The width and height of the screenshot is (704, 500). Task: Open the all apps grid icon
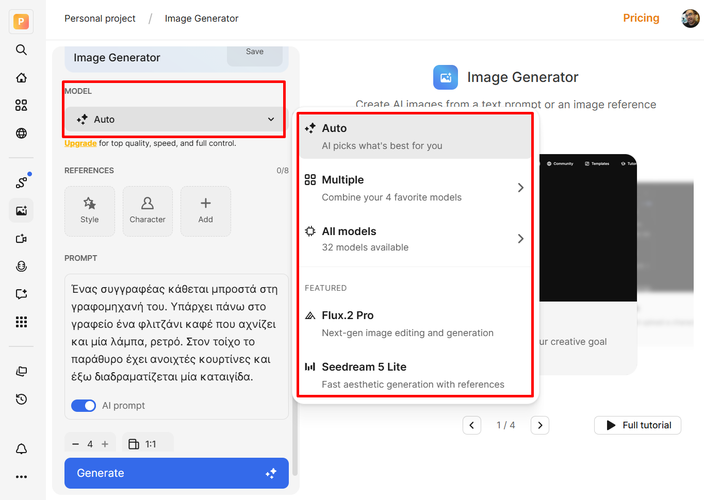tap(21, 321)
